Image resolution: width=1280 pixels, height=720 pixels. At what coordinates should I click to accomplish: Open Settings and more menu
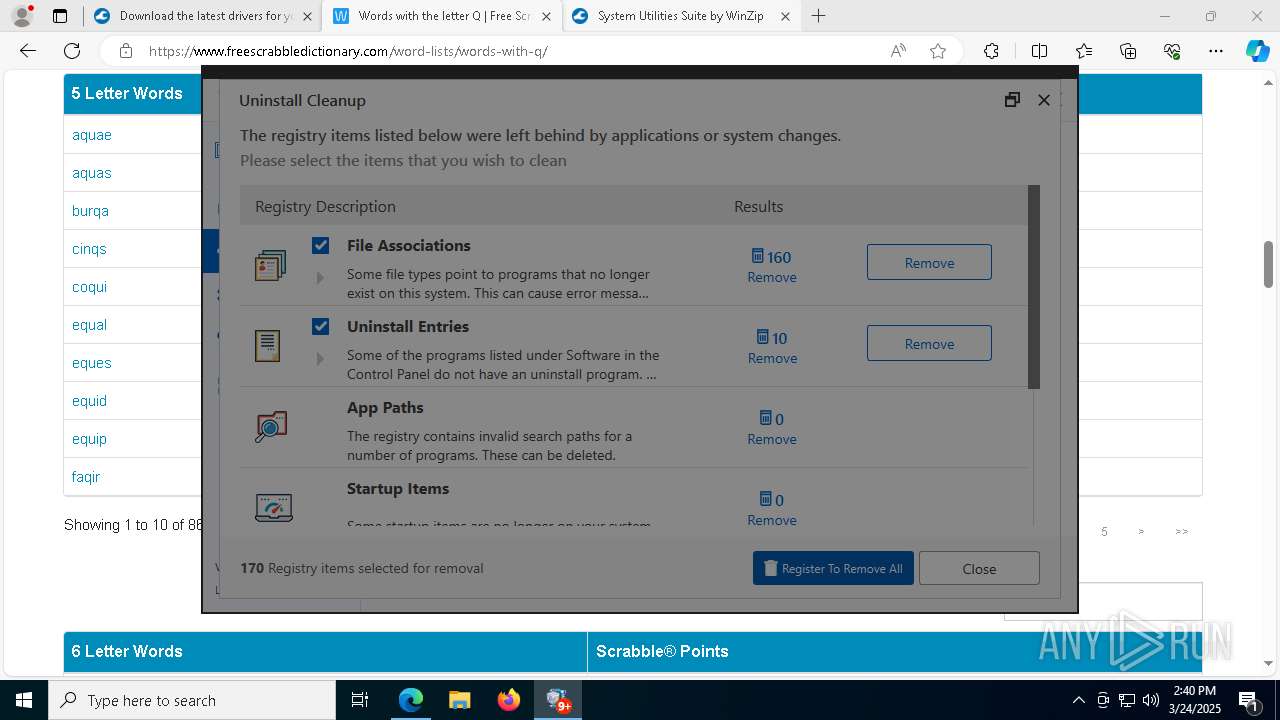[x=1216, y=51]
